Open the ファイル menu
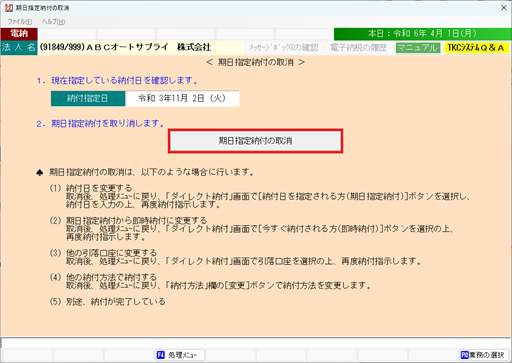 [20, 22]
